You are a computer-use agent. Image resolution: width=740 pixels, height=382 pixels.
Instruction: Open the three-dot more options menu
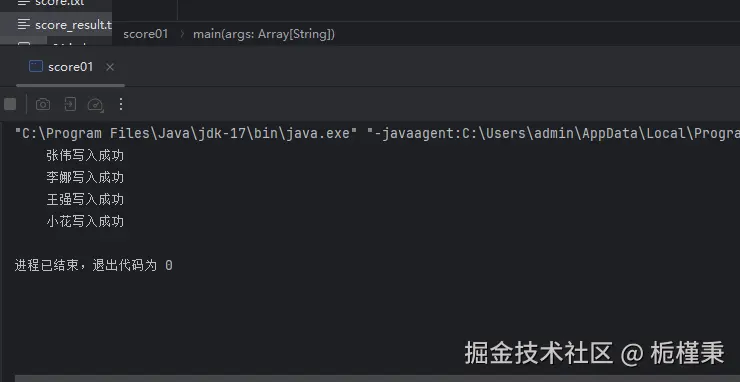(x=121, y=104)
